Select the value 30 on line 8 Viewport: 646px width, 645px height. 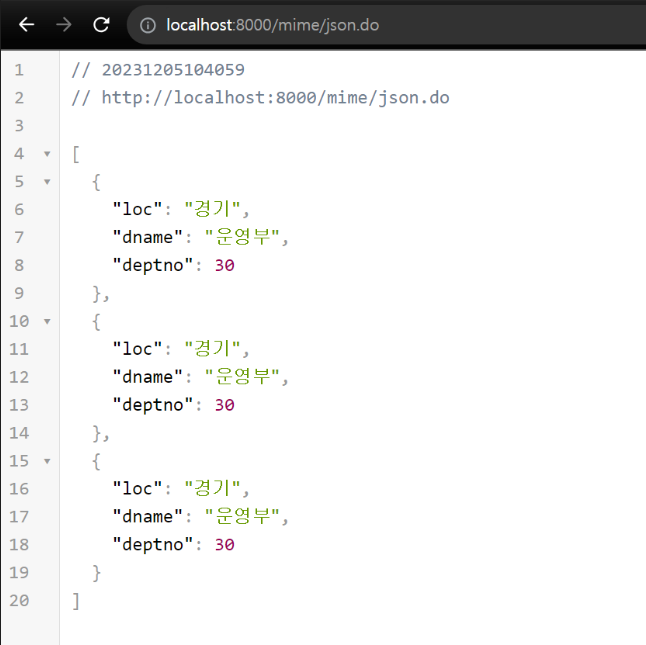[225, 265]
